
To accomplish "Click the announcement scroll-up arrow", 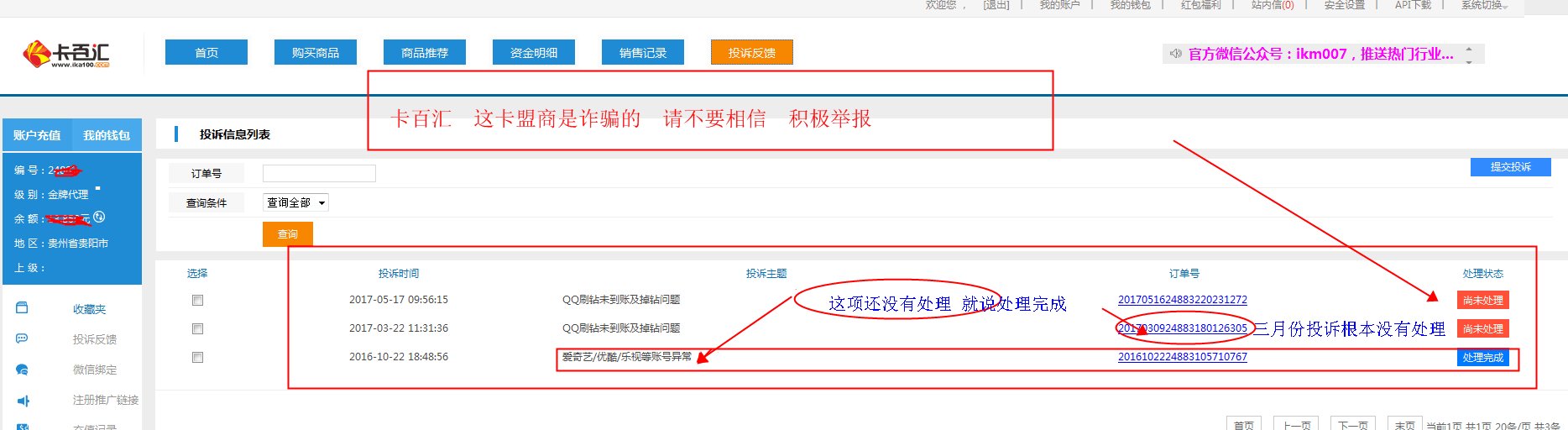I will tap(1469, 49).
